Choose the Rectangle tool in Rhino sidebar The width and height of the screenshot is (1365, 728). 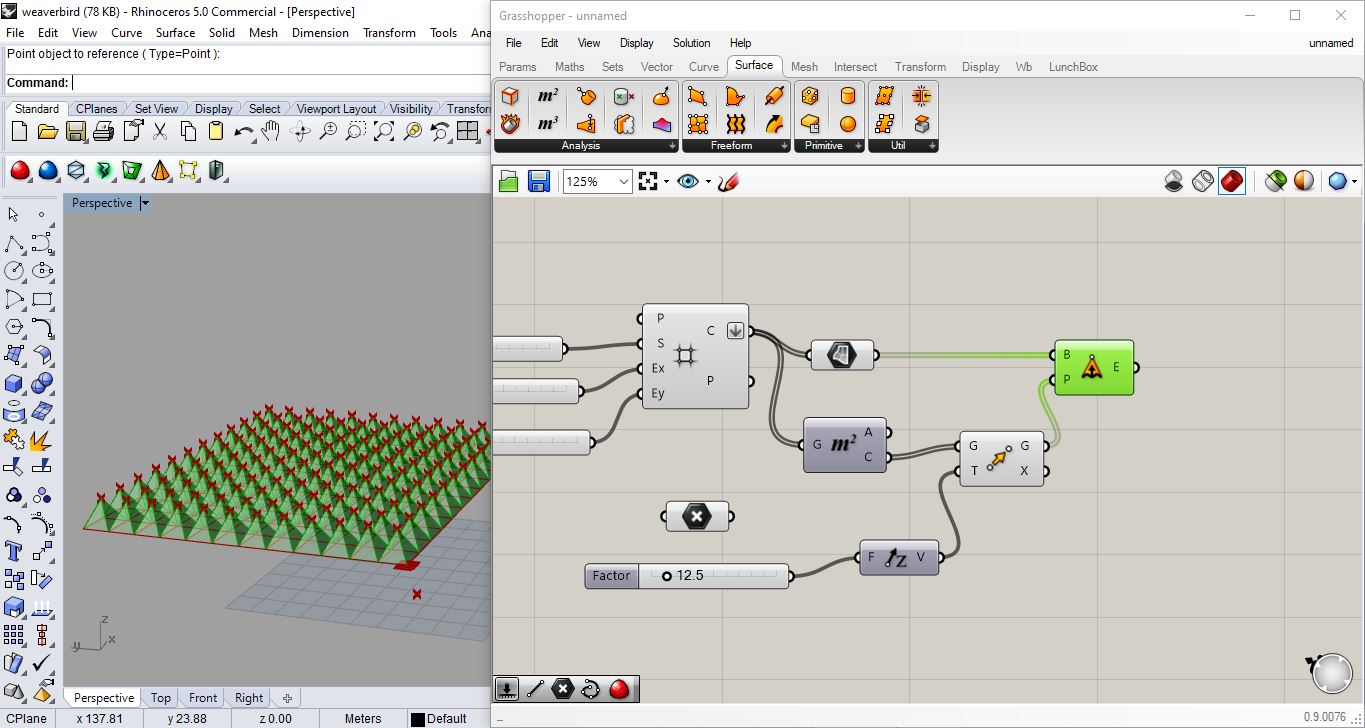point(42,299)
